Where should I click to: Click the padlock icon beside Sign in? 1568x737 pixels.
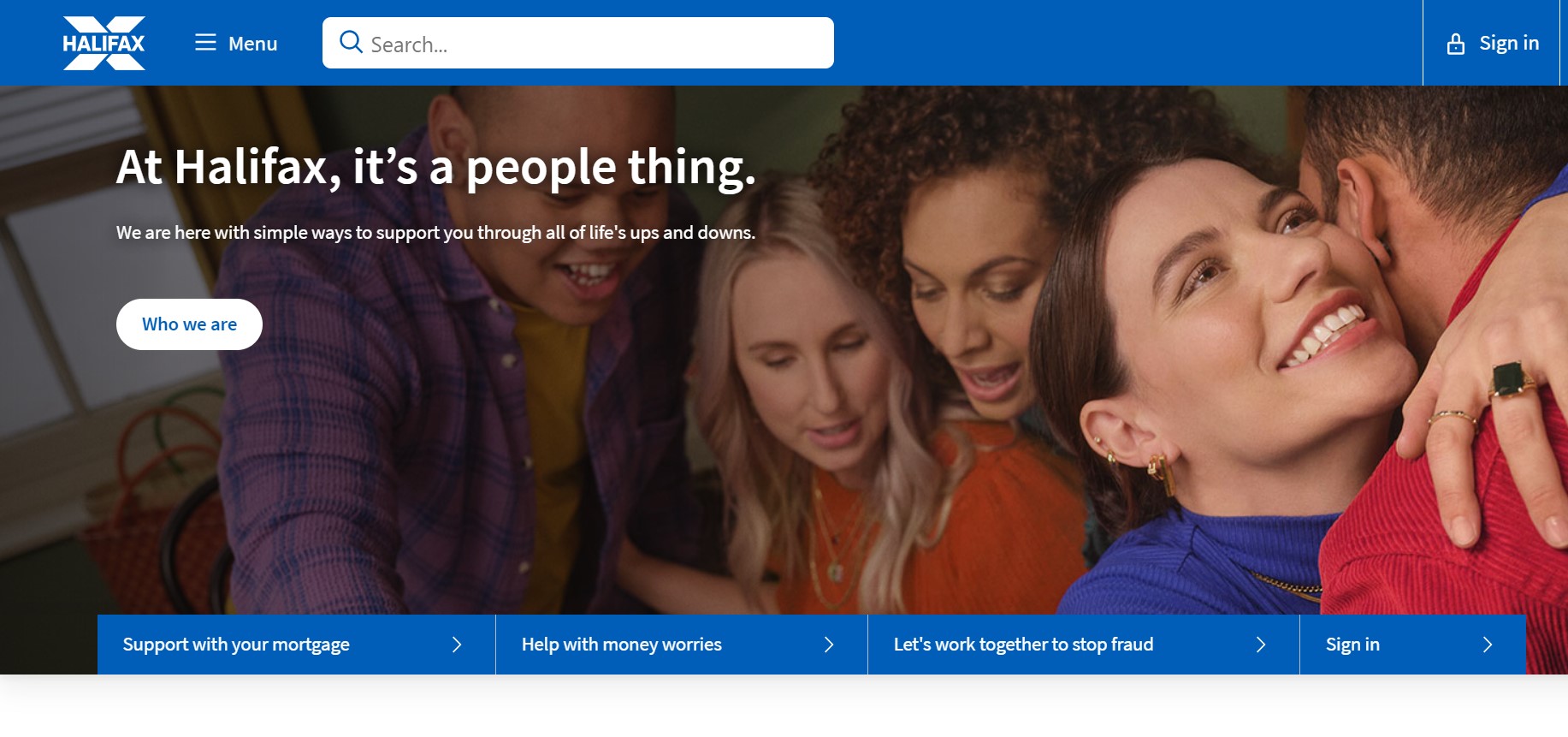(1455, 44)
